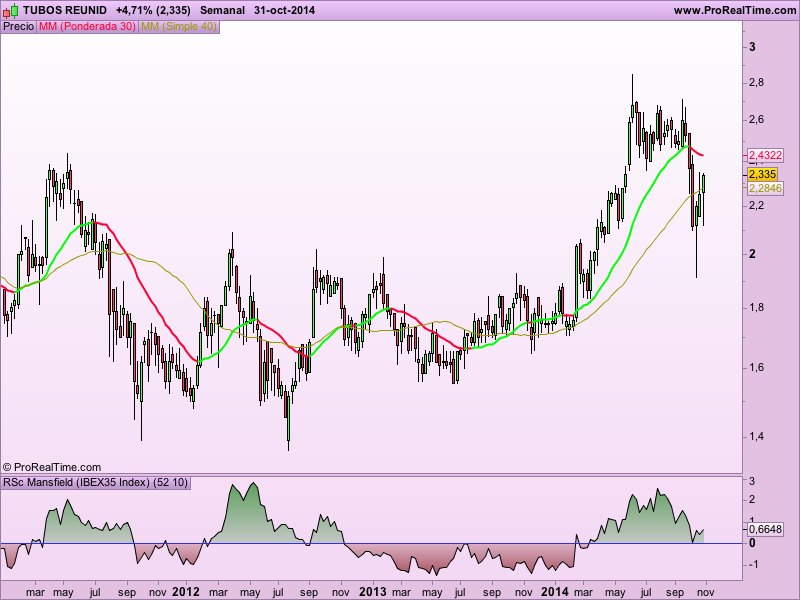The height and width of the screenshot is (600, 800).
Task: Select the Precio legend tab
Action: tap(18, 27)
